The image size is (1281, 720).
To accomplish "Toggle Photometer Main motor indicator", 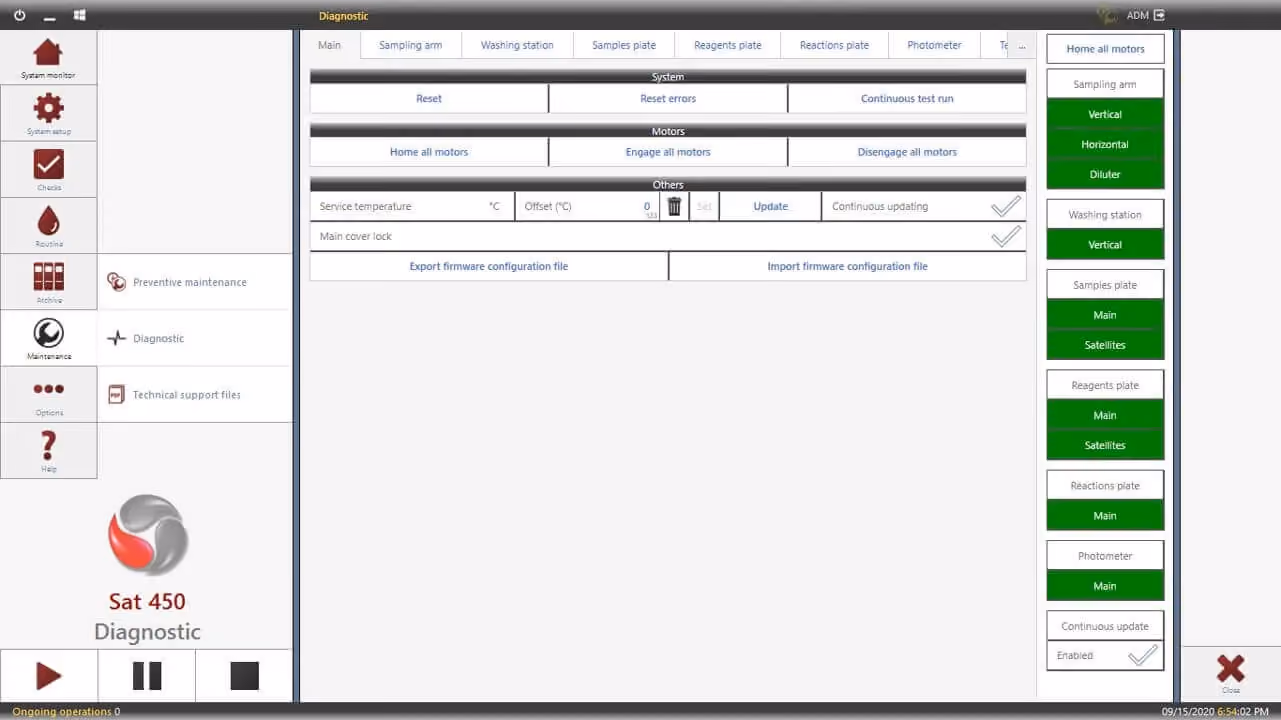I will coord(1105,586).
